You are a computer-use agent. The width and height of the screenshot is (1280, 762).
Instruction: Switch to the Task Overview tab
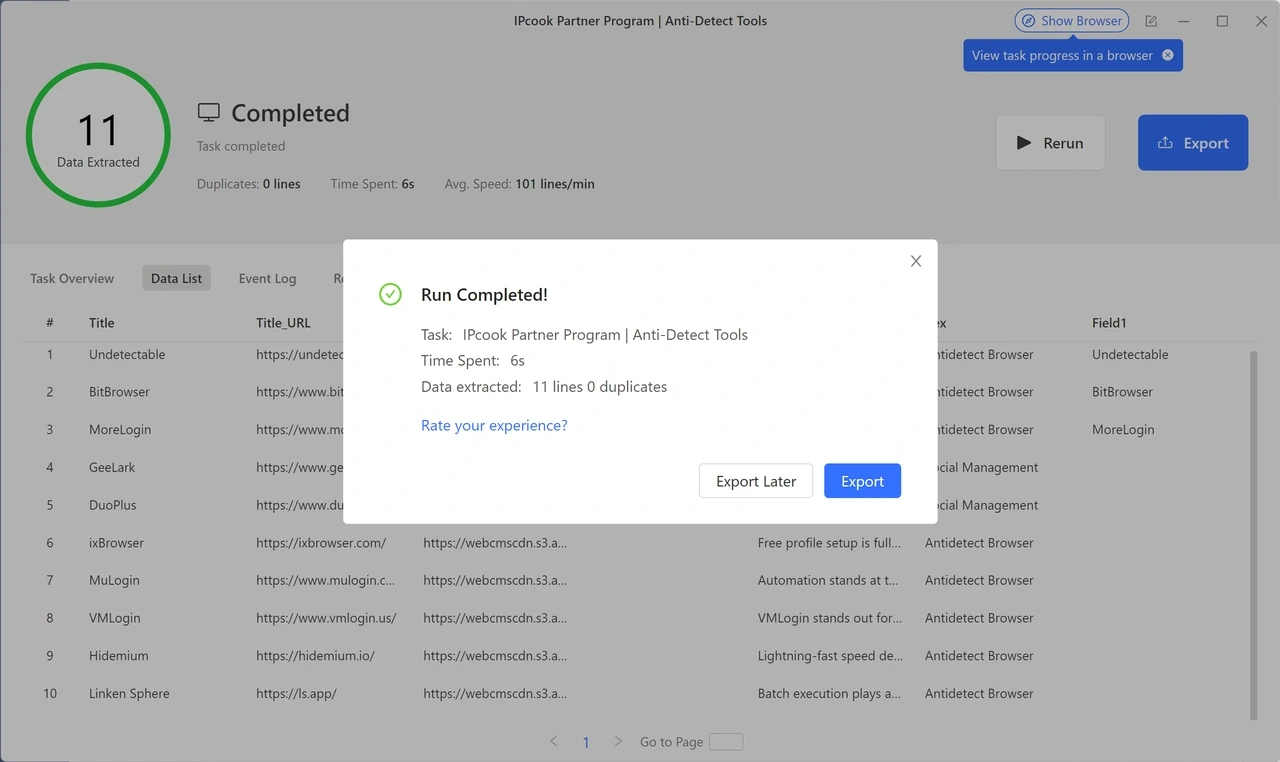point(72,278)
